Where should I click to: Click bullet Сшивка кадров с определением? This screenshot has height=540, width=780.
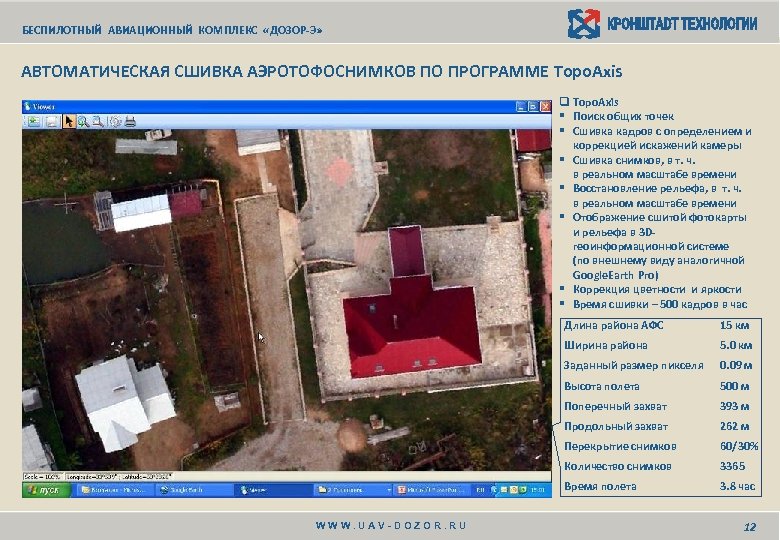[x=662, y=138]
